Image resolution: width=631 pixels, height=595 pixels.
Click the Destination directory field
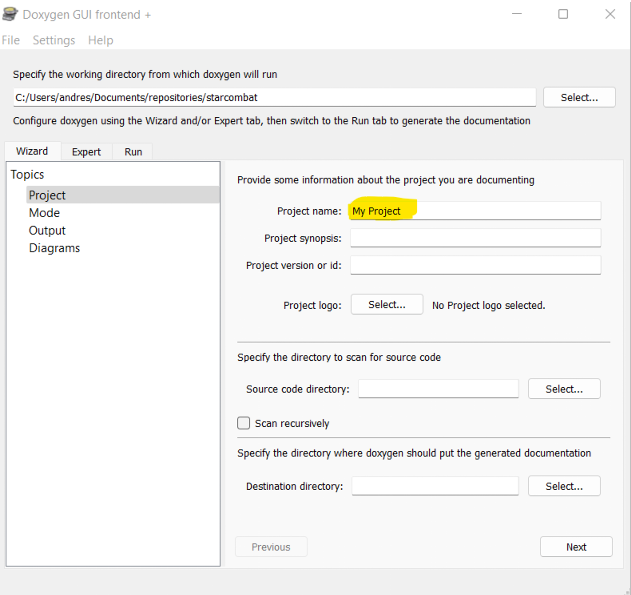[435, 486]
